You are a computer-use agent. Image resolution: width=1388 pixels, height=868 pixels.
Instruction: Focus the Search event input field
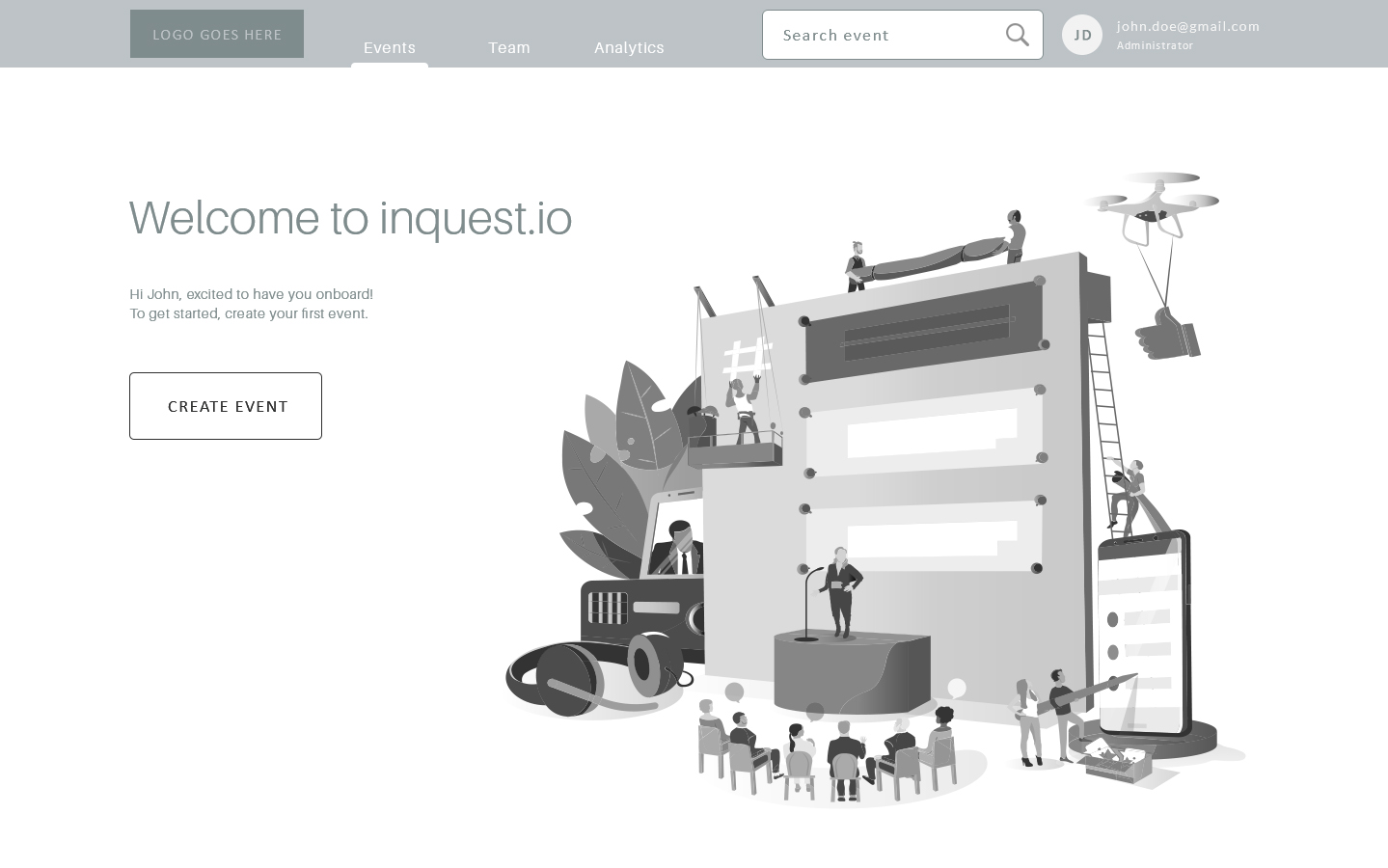(x=883, y=35)
